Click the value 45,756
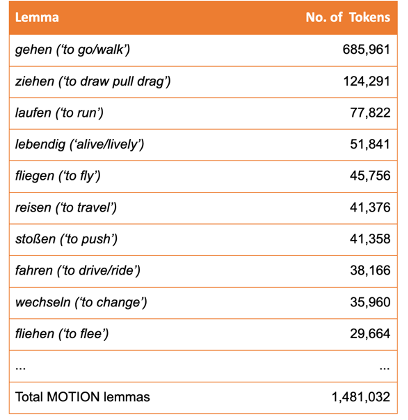The image size is (408, 420). click(370, 176)
